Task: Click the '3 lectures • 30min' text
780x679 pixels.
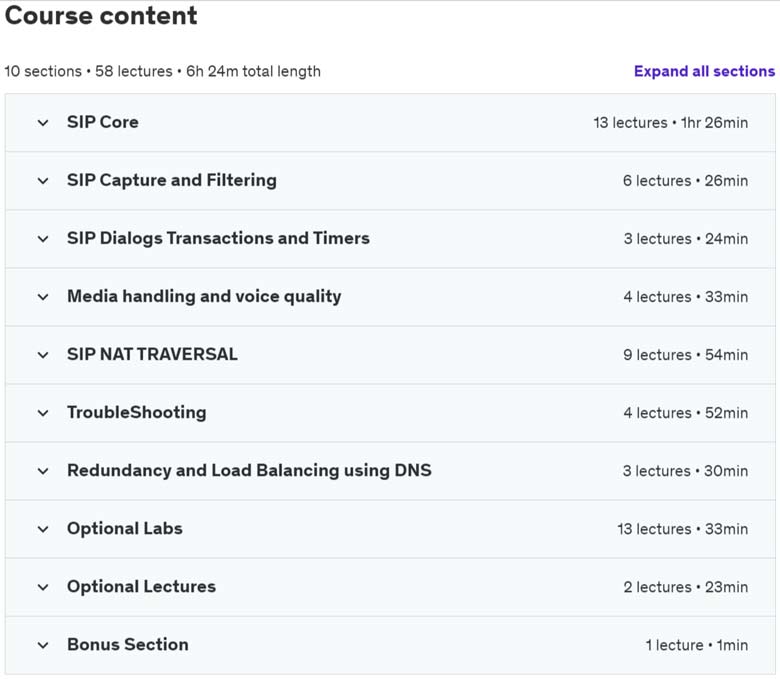Action: 685,471
